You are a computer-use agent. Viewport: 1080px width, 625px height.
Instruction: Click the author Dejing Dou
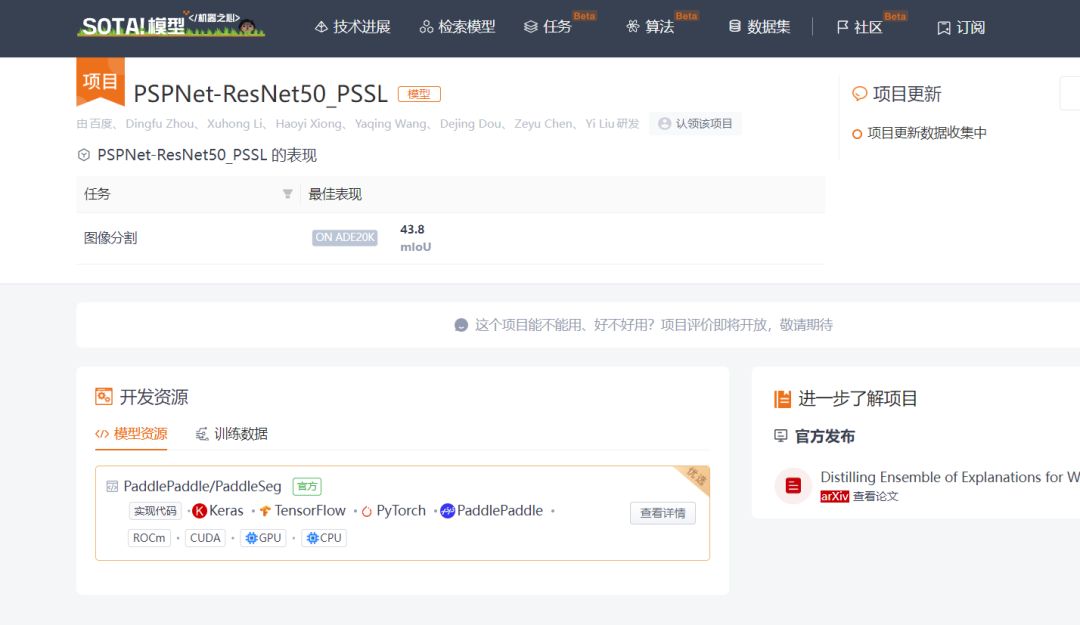click(471, 124)
